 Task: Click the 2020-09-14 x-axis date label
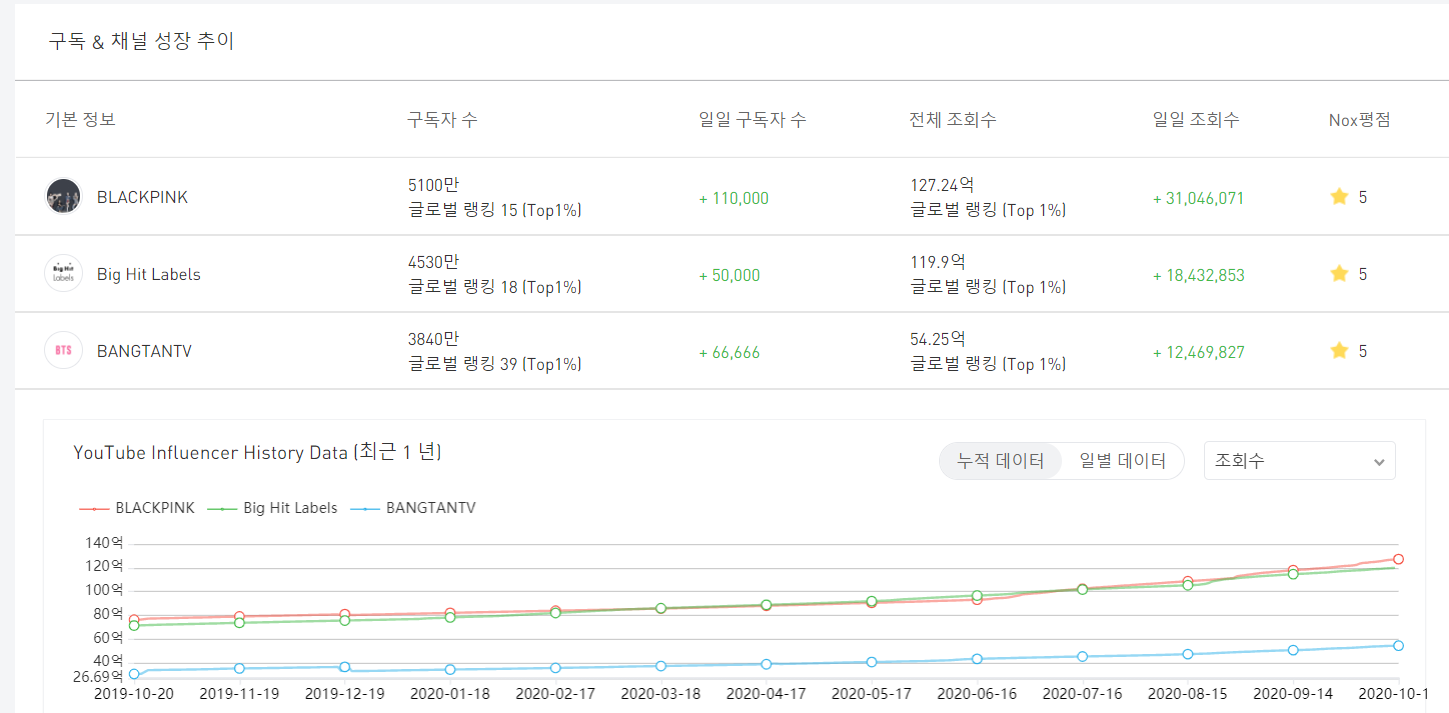click(x=1293, y=692)
